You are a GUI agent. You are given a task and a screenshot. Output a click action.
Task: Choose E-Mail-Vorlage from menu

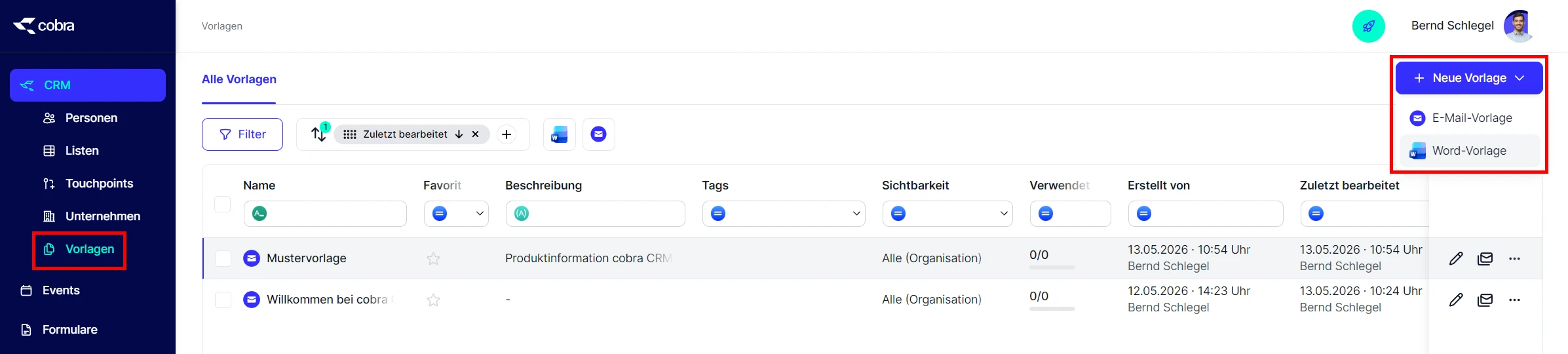(x=1470, y=118)
